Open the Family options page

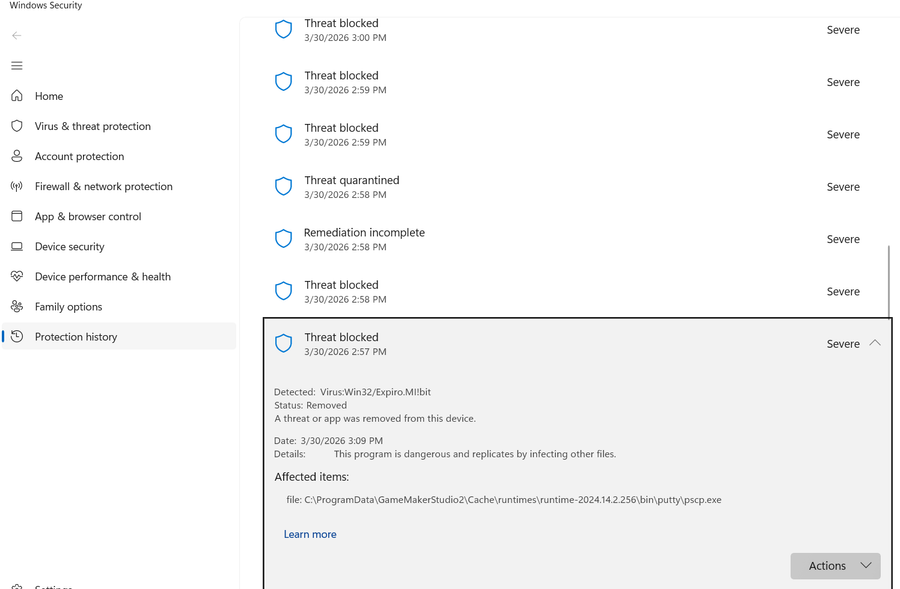[69, 307]
